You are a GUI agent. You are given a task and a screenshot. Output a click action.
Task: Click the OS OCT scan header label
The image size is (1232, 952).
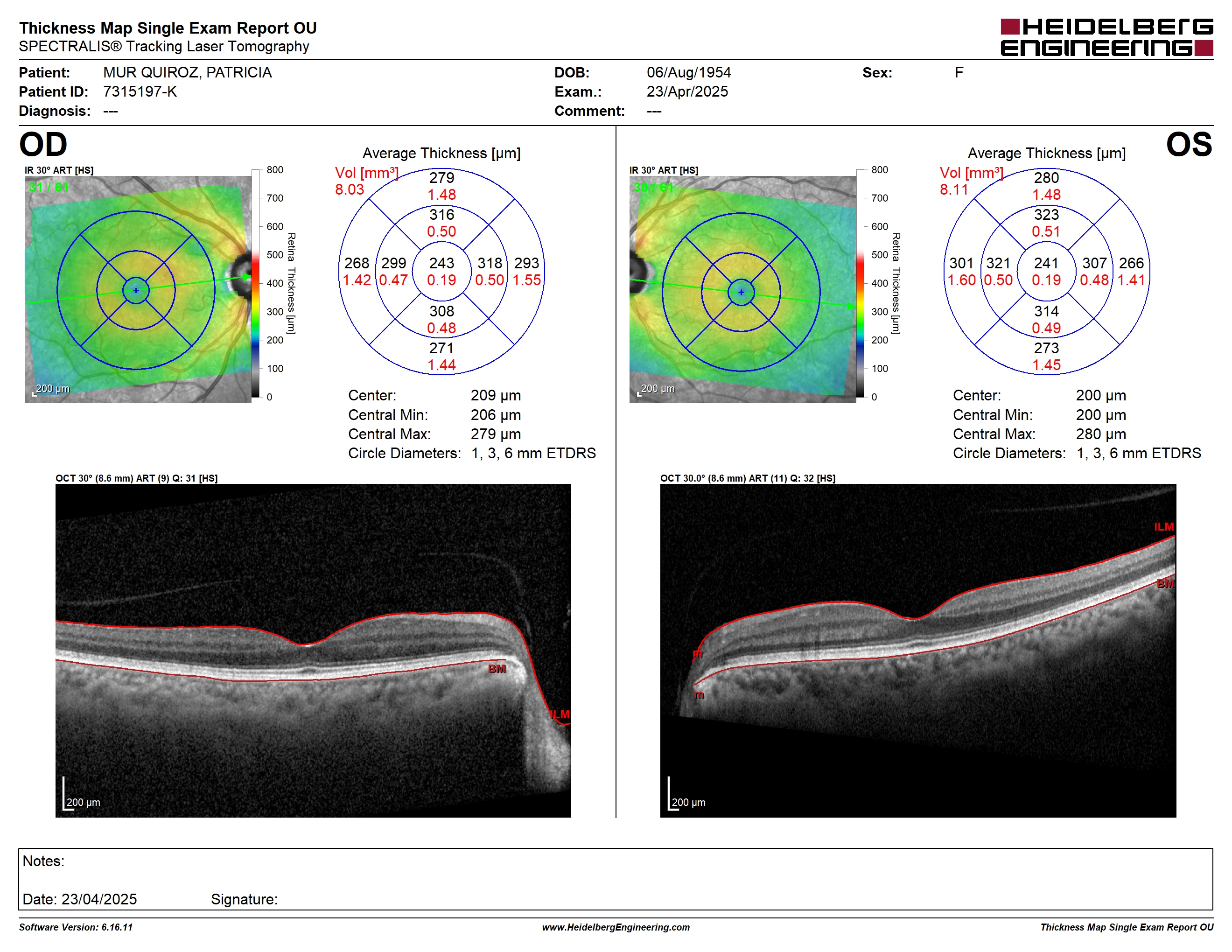click(748, 478)
